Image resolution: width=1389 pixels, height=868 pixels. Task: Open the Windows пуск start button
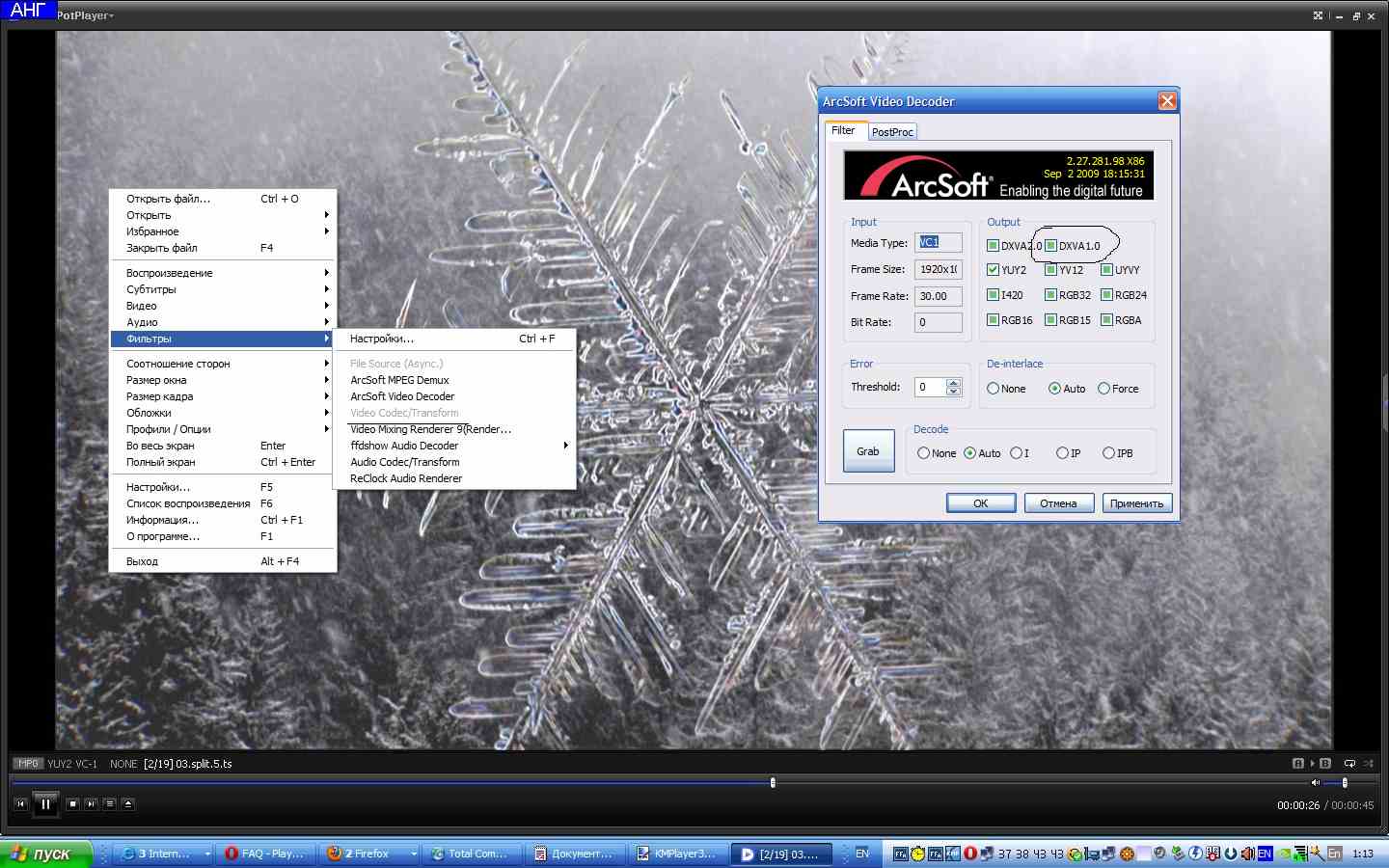46,854
